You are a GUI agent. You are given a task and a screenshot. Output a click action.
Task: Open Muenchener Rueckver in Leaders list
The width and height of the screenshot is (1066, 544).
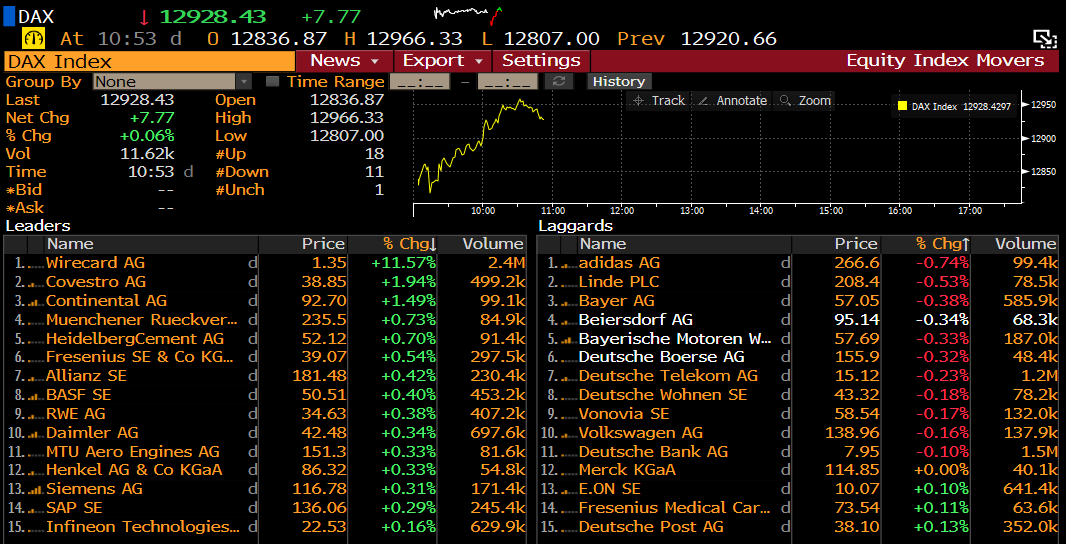(x=142, y=320)
